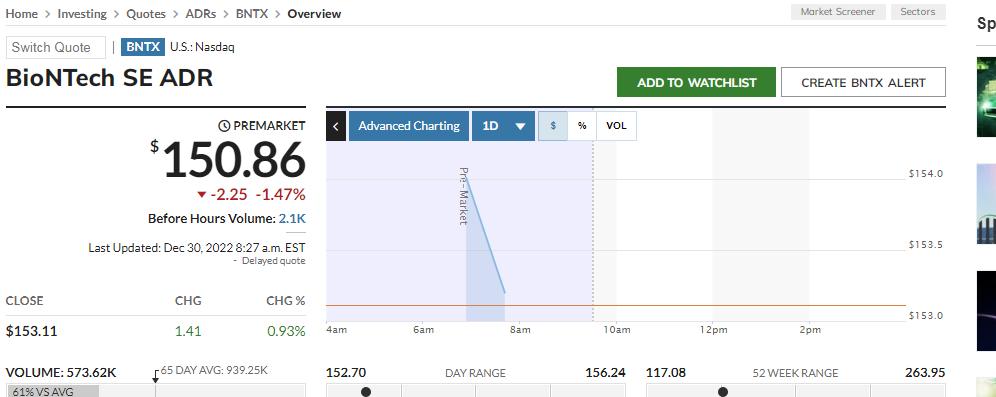The image size is (996, 397).
Task: Add BNTX to watchlist
Action: point(697,83)
